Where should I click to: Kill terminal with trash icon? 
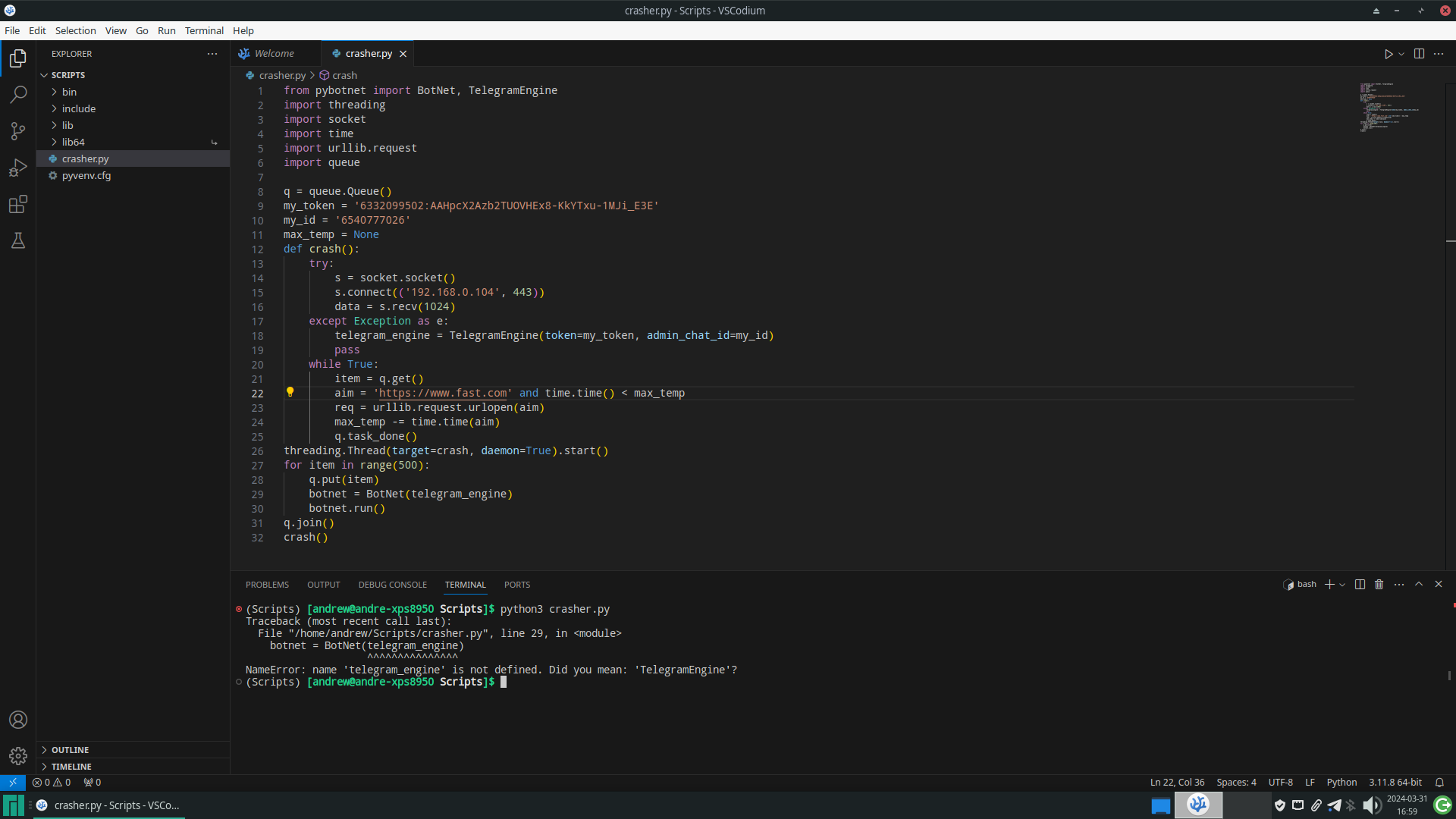(x=1379, y=584)
